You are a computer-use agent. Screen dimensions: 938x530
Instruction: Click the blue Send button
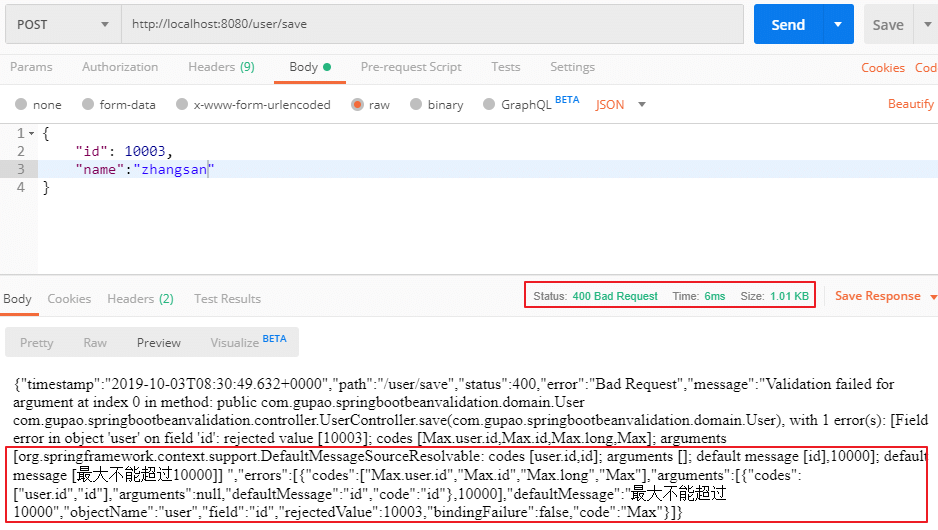(x=787, y=25)
